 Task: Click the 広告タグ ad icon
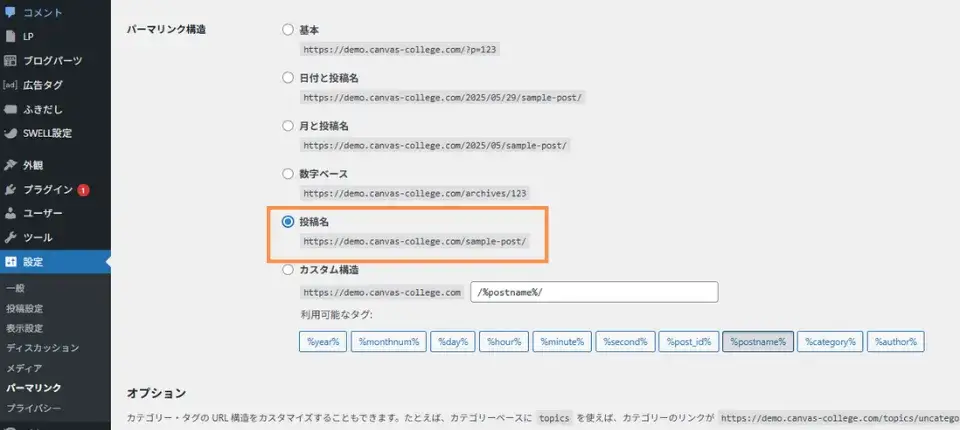click(10, 85)
